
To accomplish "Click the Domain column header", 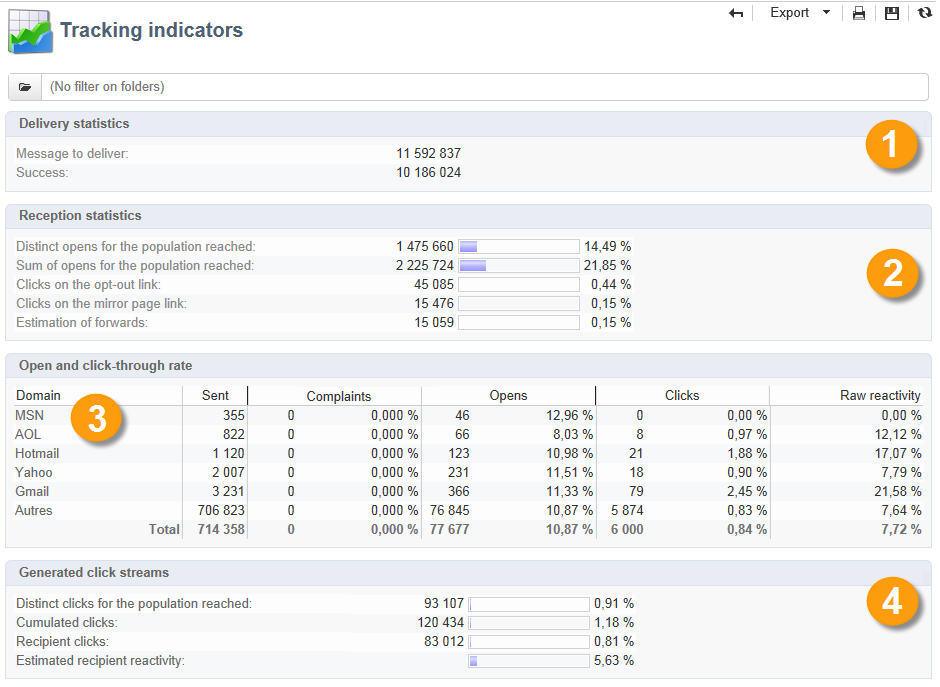I will click(38, 395).
